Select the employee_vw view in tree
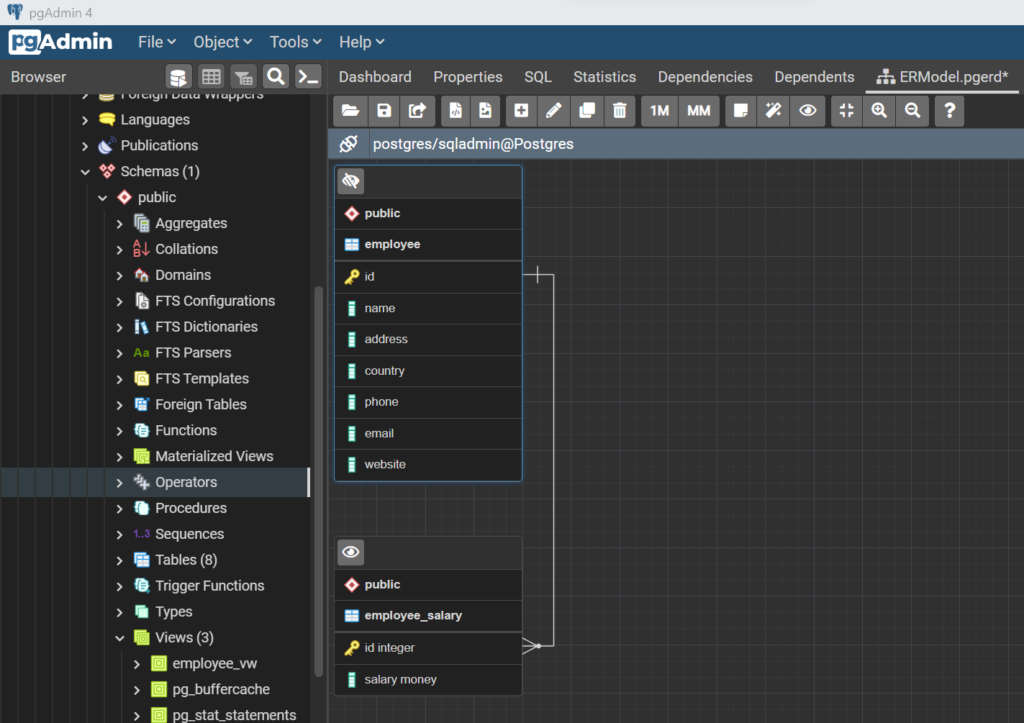The height and width of the screenshot is (723, 1024). coord(214,664)
